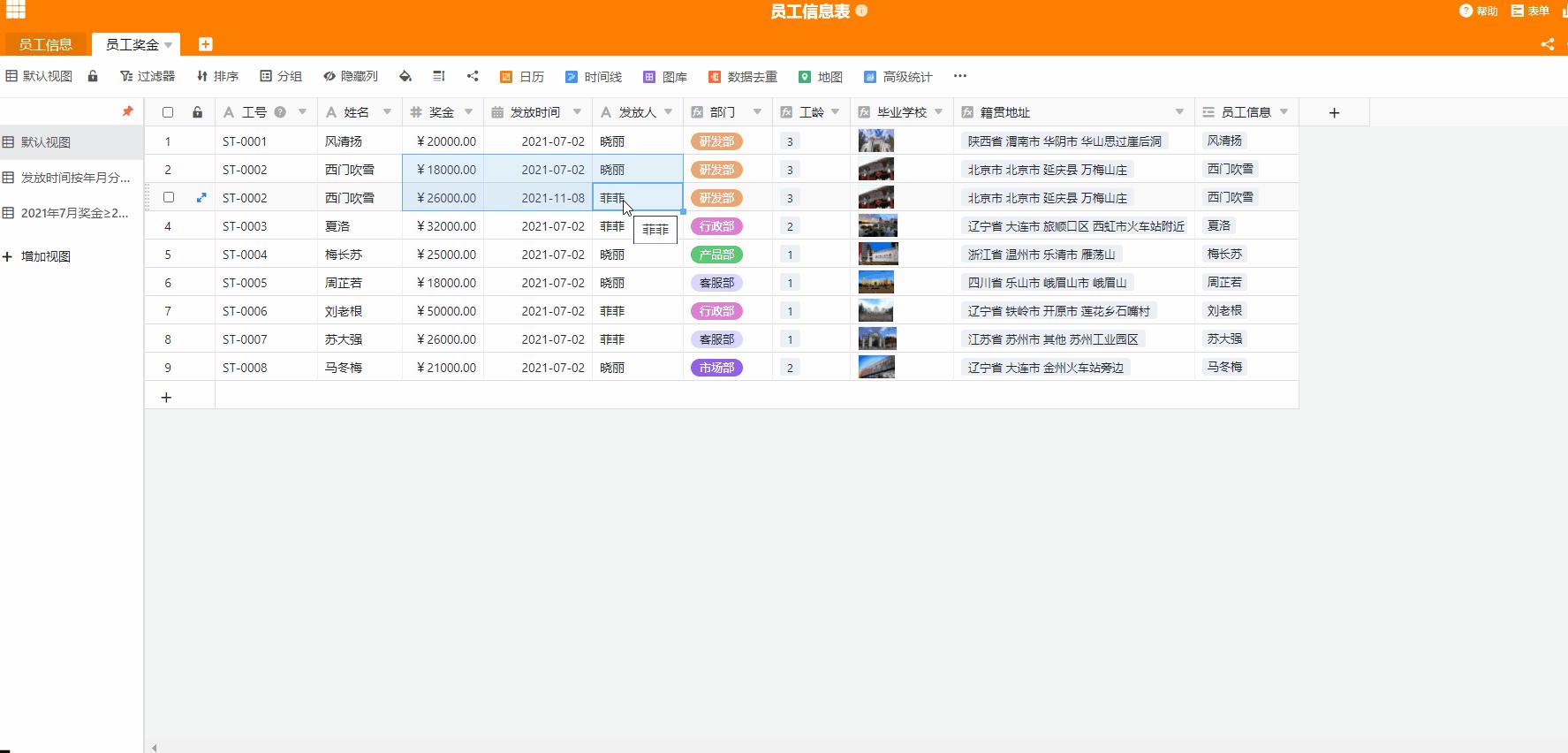Click the share icon at the tab bar's right end
The image size is (1568, 753).
1547,44
